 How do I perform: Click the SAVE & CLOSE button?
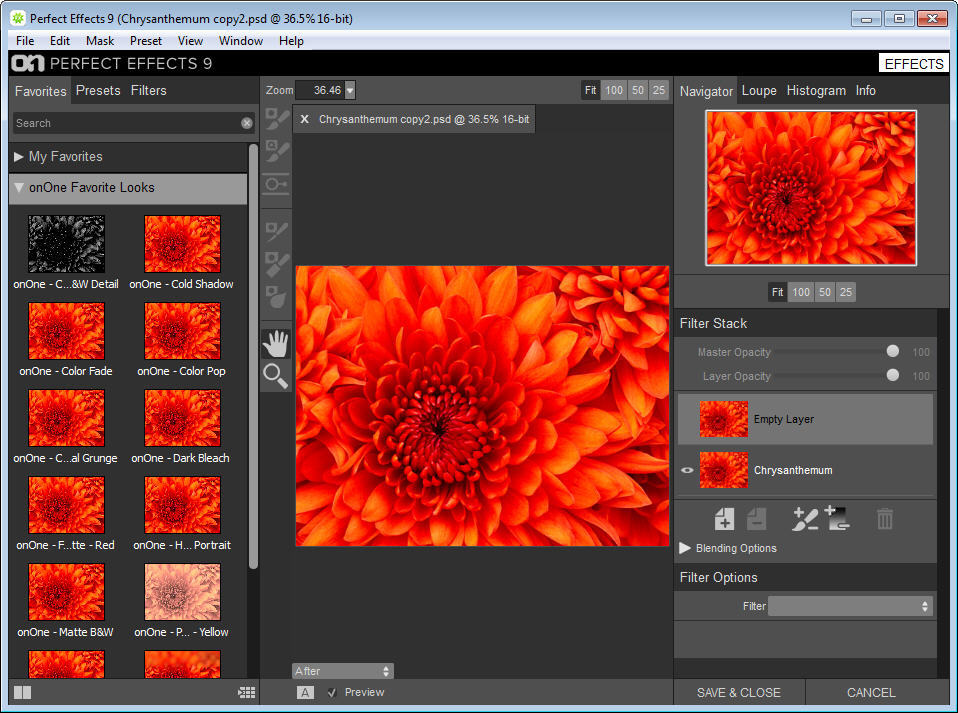click(x=739, y=692)
